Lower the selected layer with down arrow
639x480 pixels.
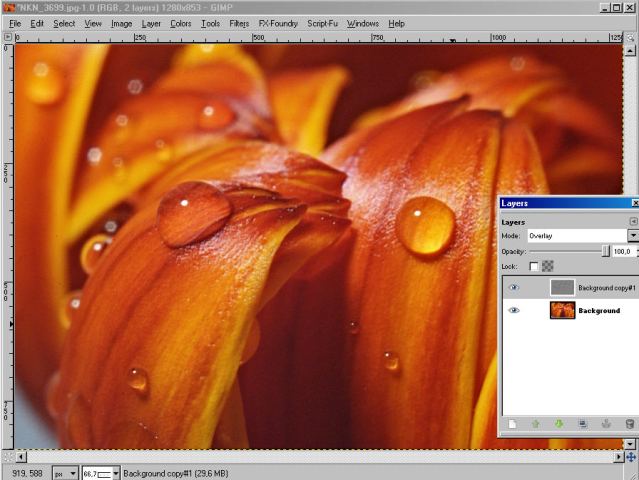pyautogui.click(x=559, y=424)
